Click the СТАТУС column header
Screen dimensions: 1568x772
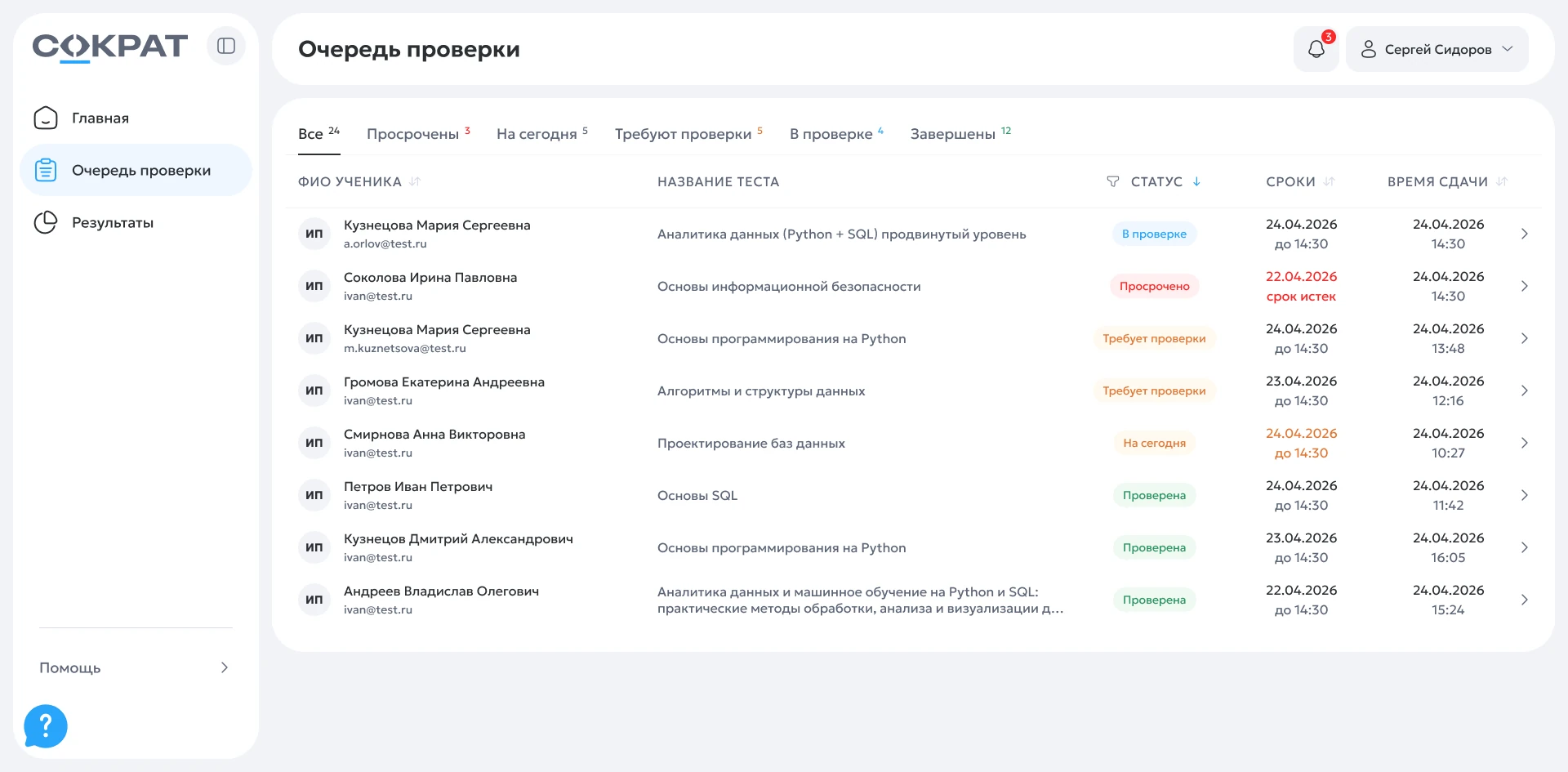point(1156,181)
